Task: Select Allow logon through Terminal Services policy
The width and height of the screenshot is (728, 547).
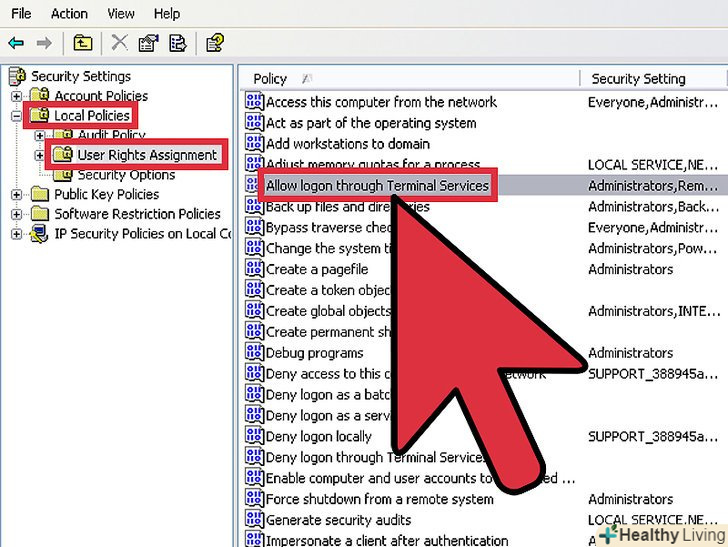Action: pos(377,185)
